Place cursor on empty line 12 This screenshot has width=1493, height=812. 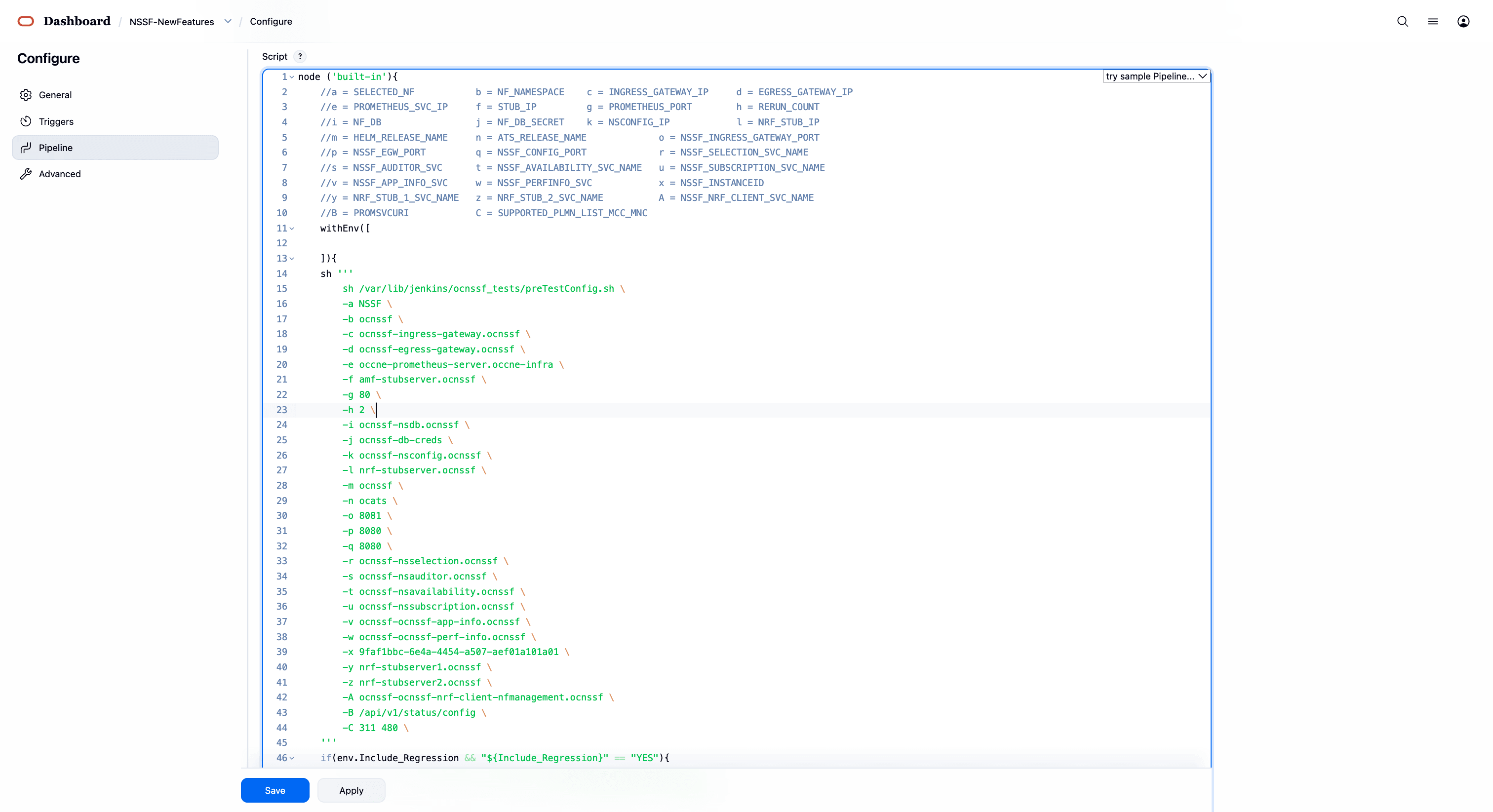tap(752, 243)
